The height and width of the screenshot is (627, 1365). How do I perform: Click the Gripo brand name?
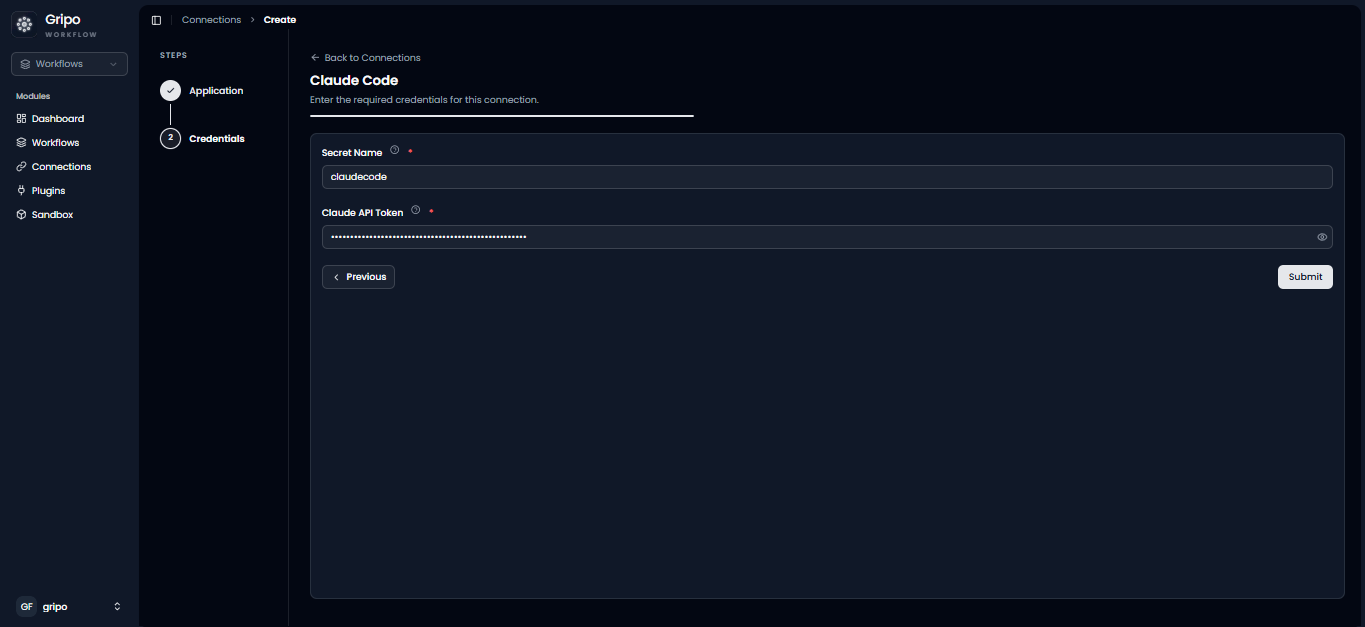point(63,20)
